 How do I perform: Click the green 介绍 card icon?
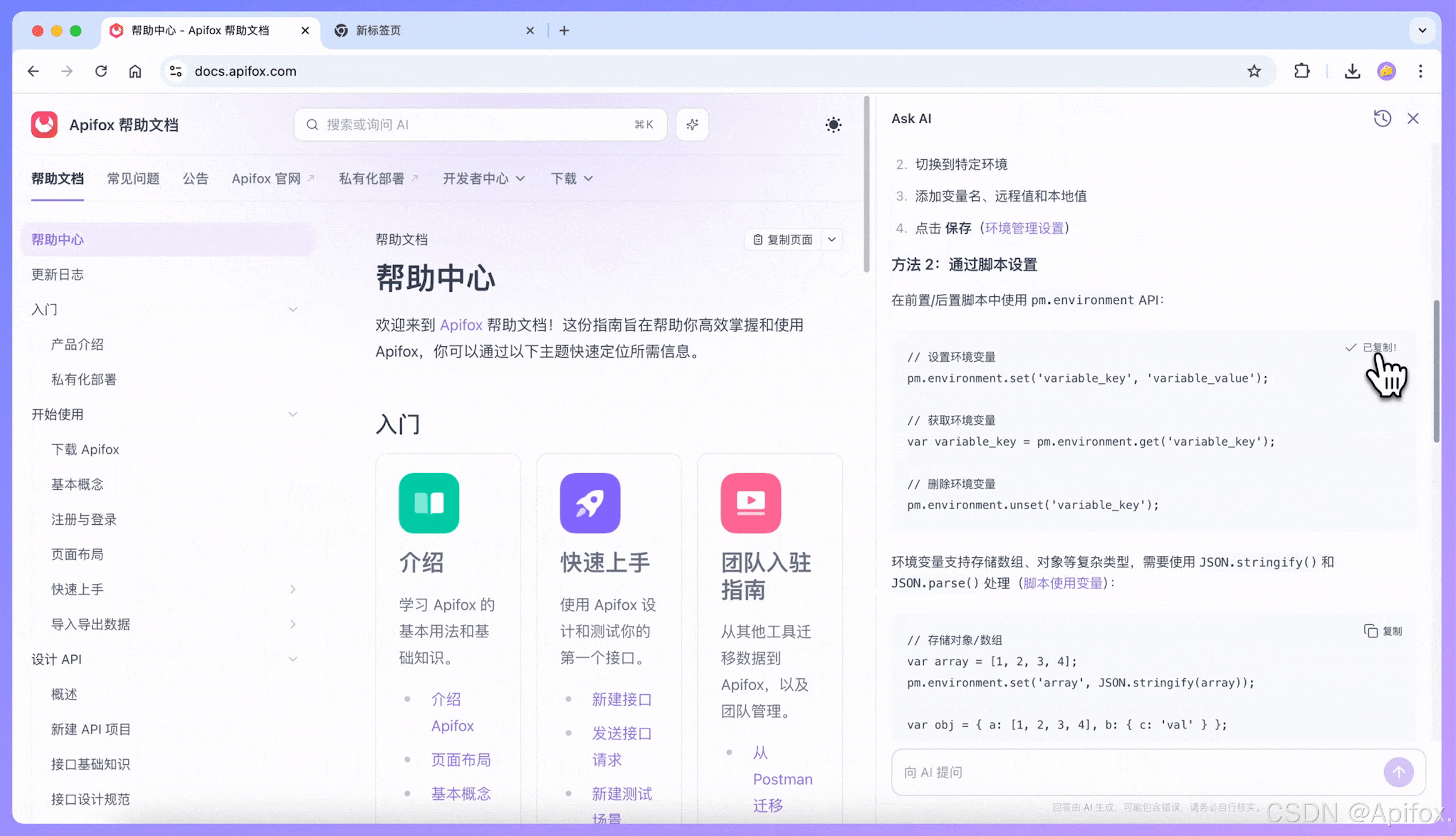(429, 503)
